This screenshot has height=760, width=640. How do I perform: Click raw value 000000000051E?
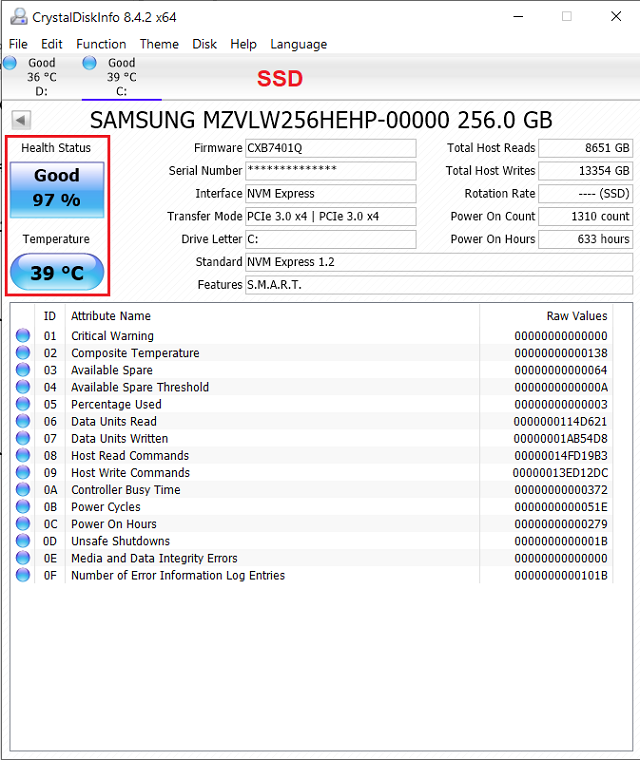[560, 507]
